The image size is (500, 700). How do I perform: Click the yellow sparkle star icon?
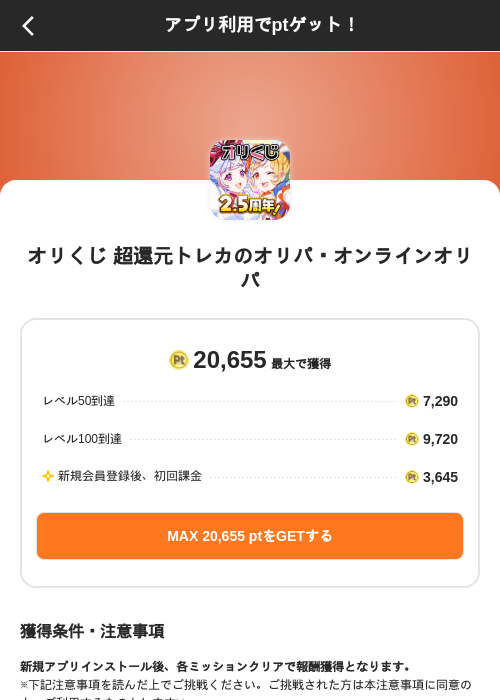[48, 476]
